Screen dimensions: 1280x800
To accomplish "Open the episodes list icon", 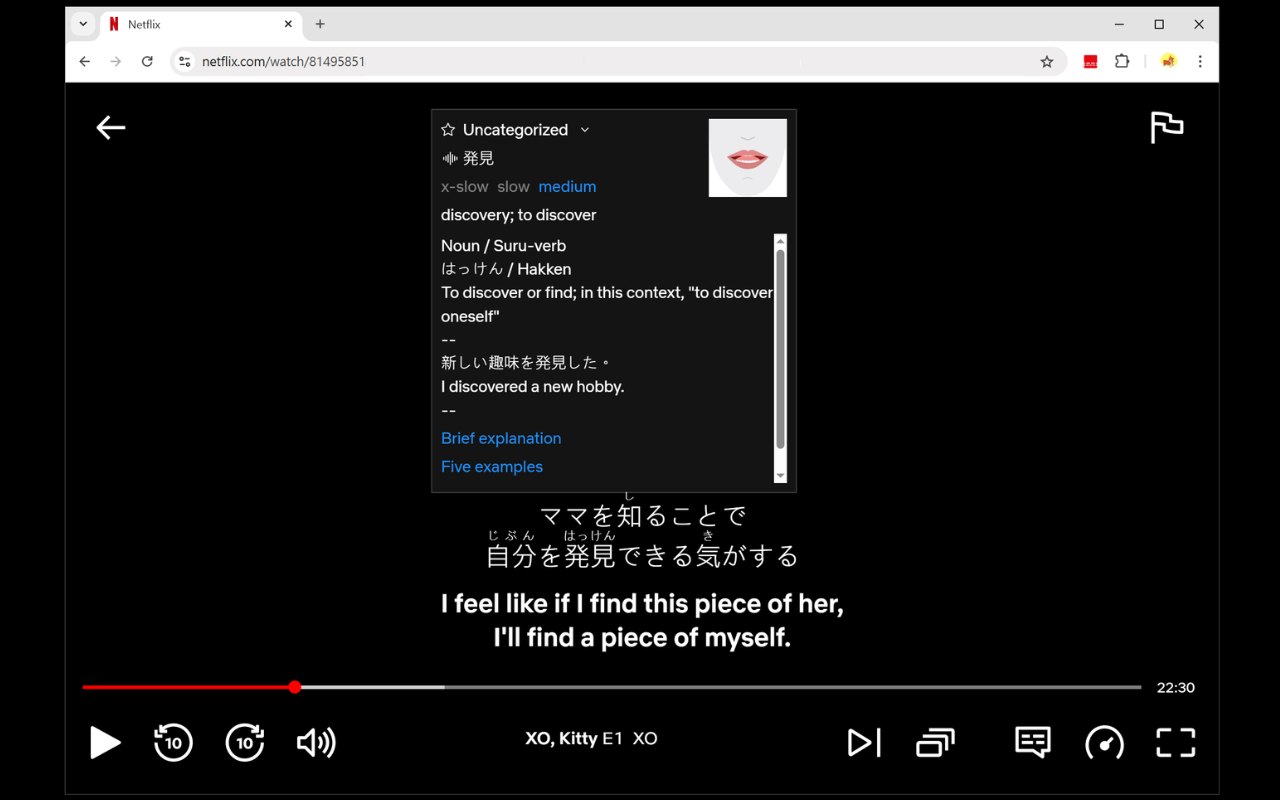I will coord(935,742).
